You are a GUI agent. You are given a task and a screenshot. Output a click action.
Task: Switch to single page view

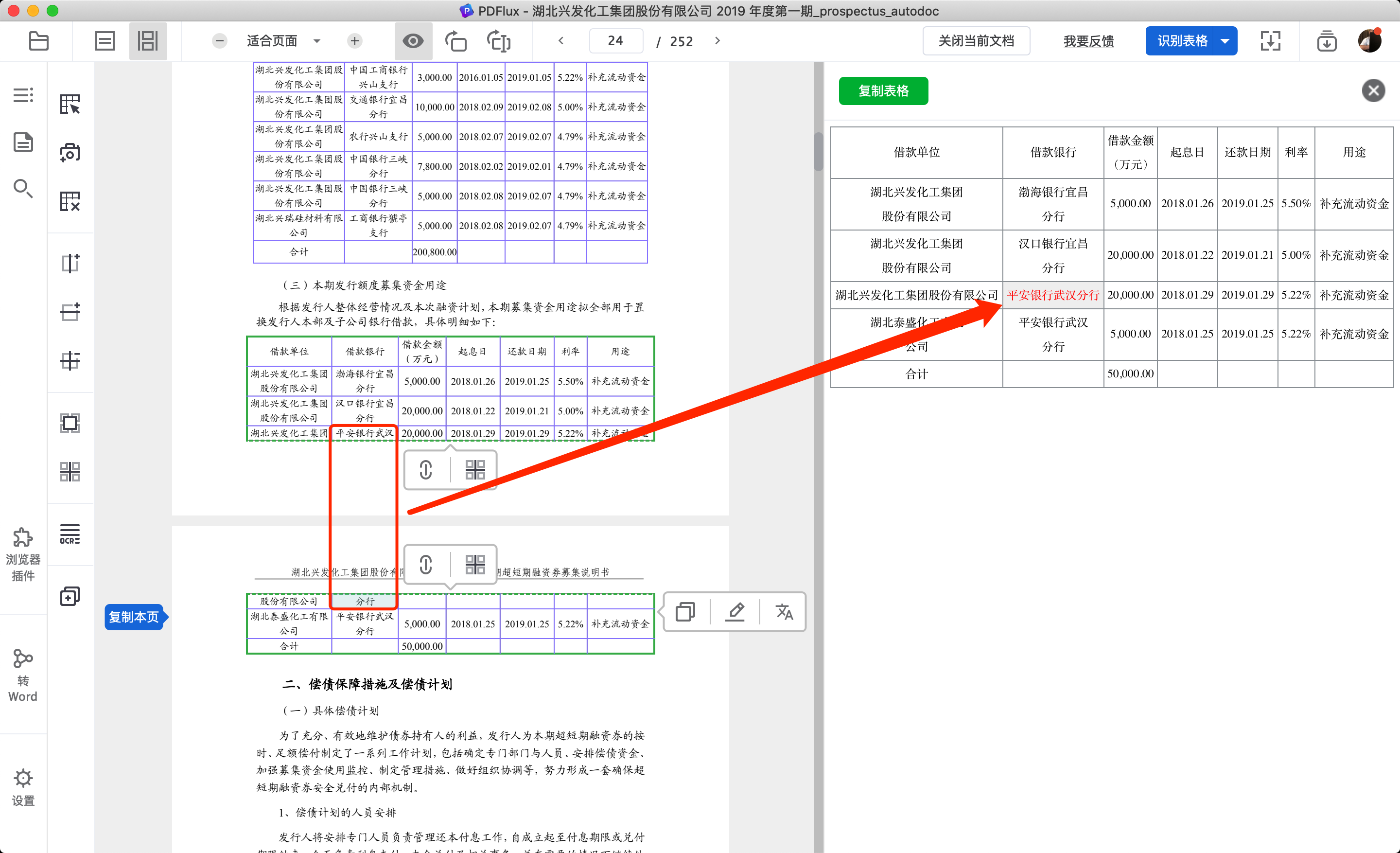[105, 41]
